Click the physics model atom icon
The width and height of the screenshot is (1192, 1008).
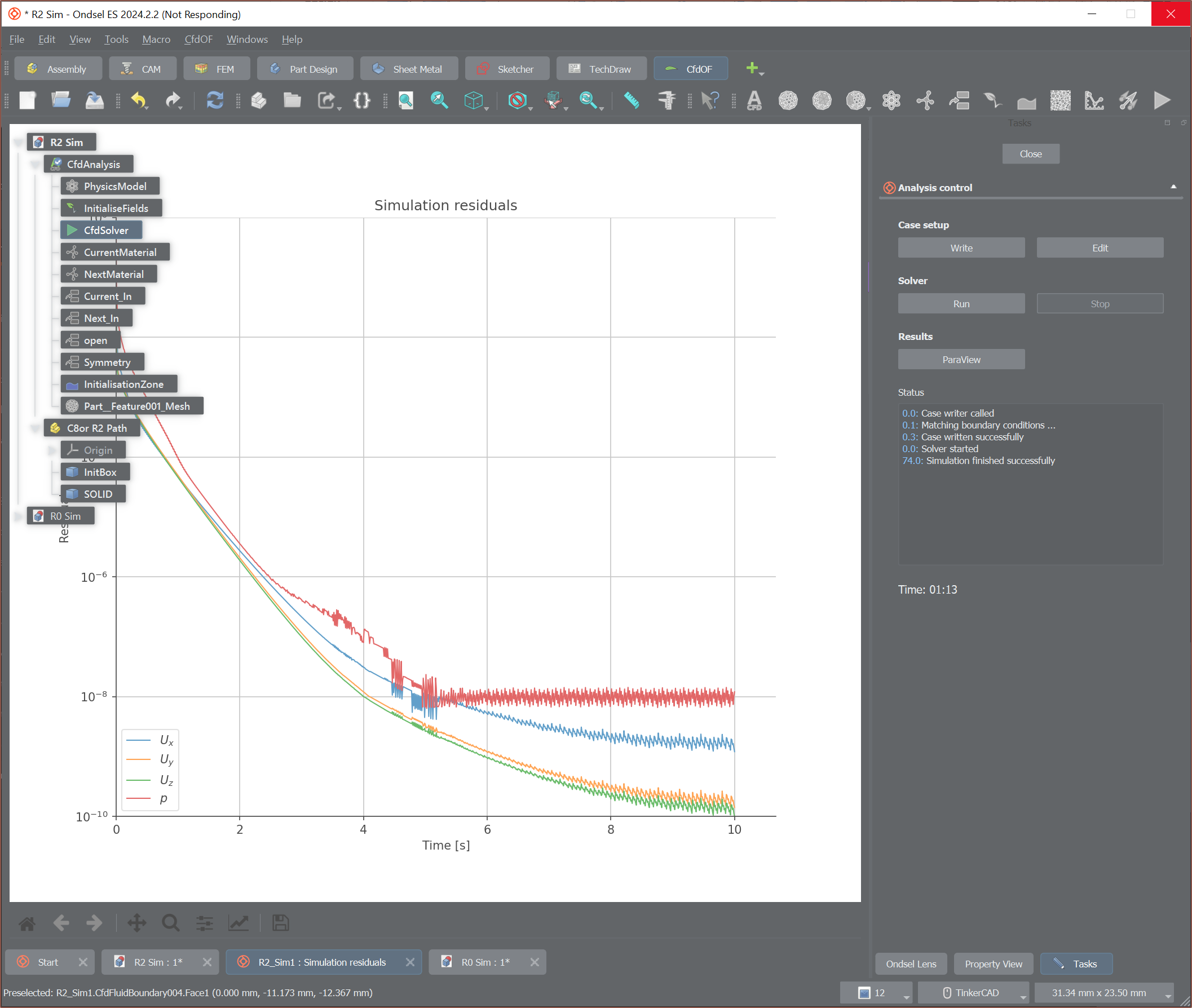891,100
